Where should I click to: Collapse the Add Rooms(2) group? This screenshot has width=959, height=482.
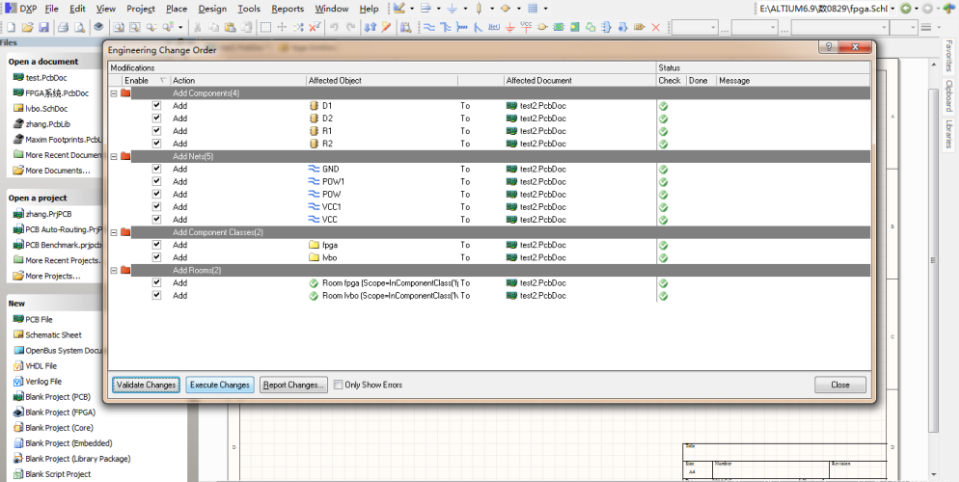114,270
